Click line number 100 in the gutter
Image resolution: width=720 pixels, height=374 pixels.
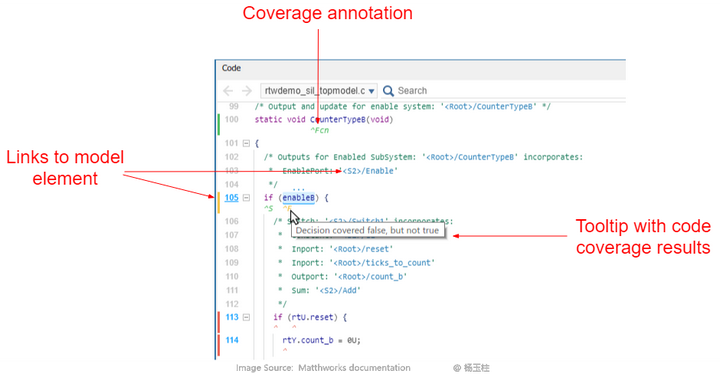click(x=232, y=119)
